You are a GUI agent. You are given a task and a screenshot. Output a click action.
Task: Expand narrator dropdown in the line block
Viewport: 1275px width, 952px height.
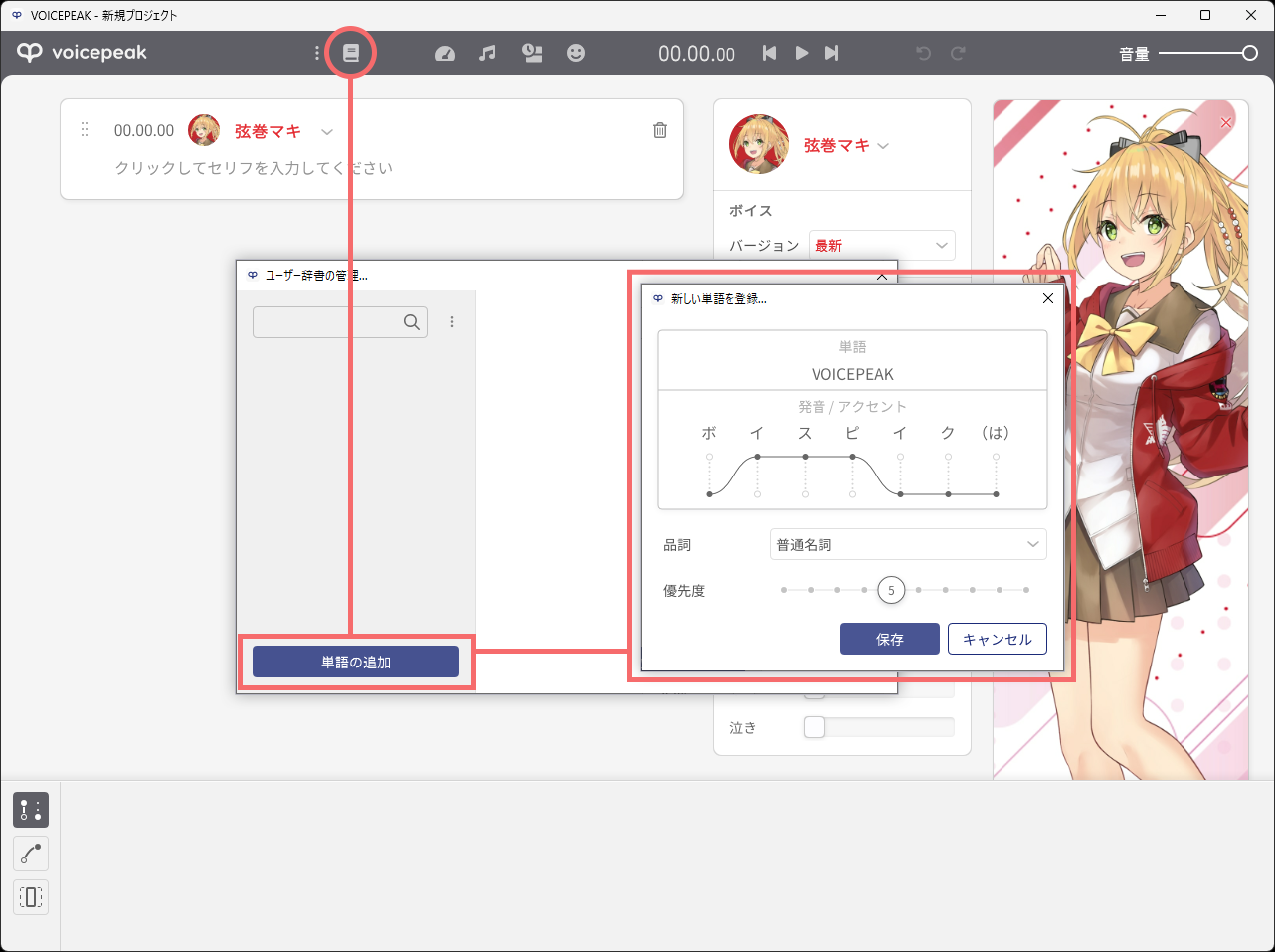point(327,132)
